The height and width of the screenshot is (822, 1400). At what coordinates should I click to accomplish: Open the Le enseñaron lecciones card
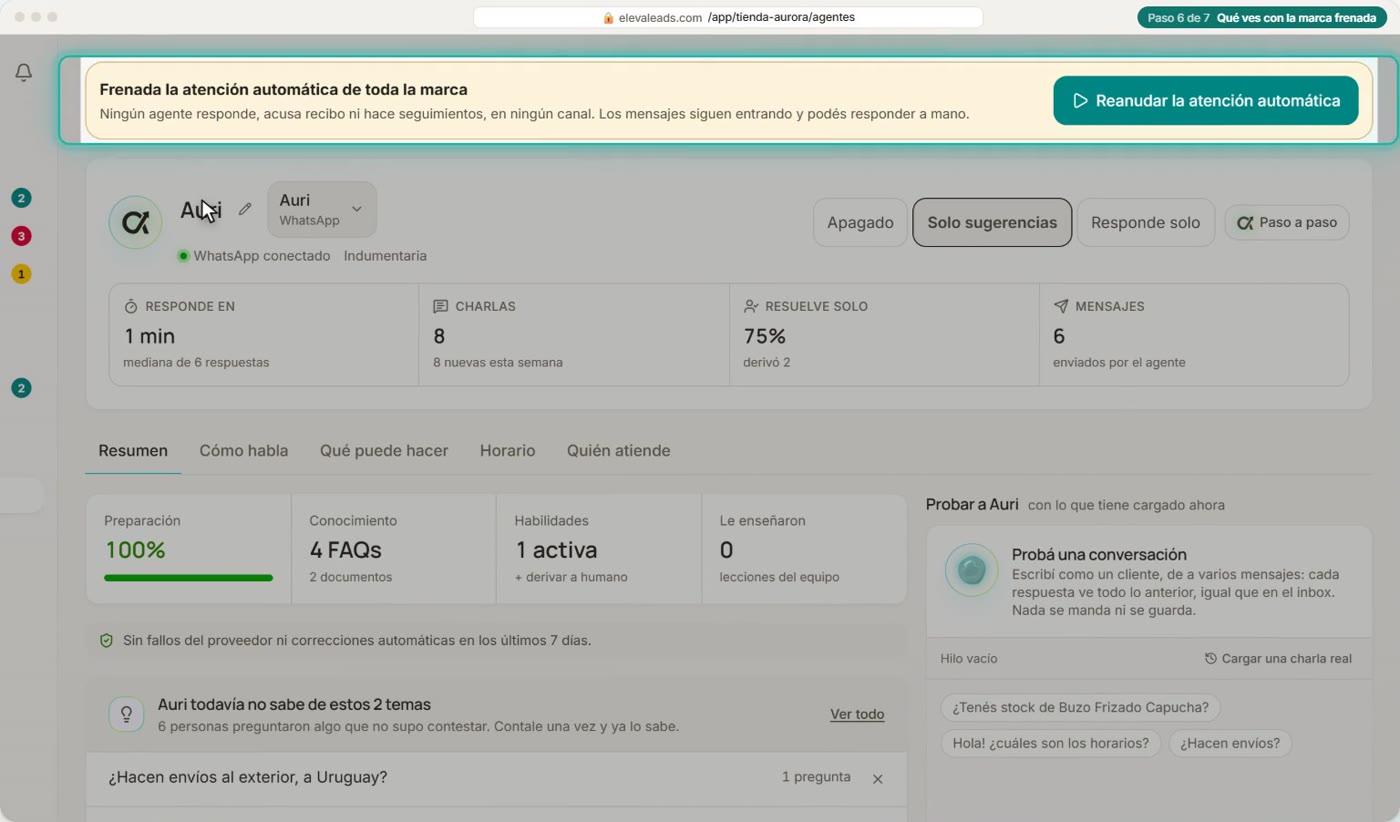point(804,549)
